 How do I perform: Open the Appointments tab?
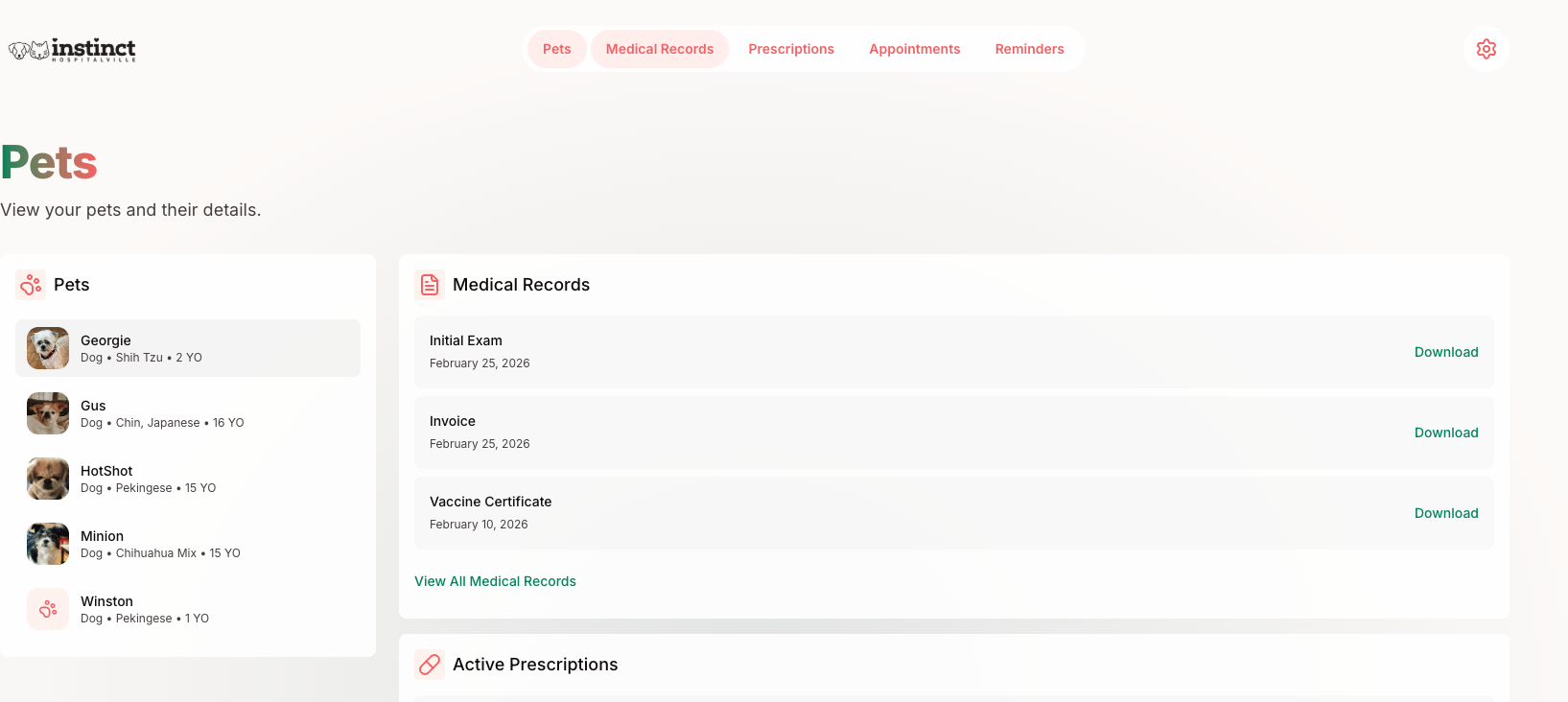(914, 49)
